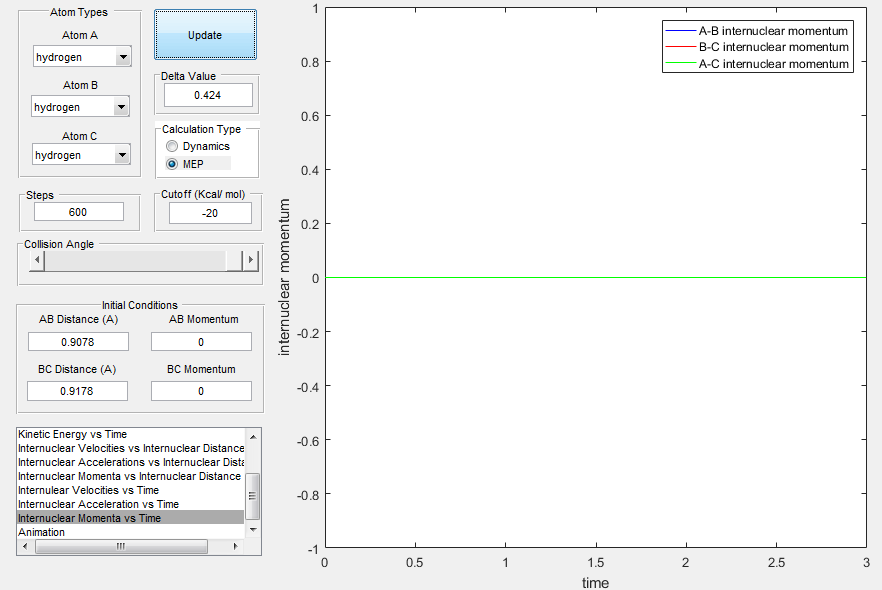The height and width of the screenshot is (590, 882).
Task: Click plot list scroll left arrow
Action: [x=25, y=546]
